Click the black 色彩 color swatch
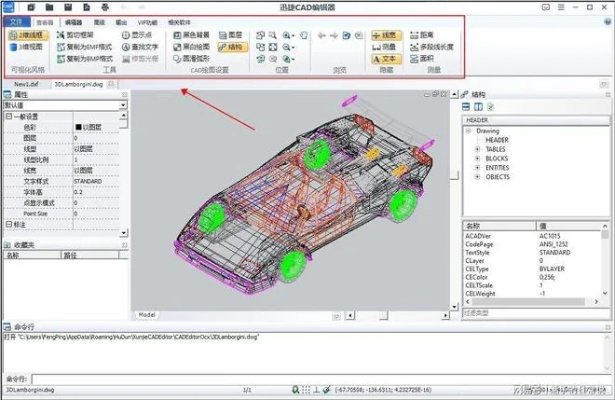This screenshot has height=400, width=615. pos(78,127)
